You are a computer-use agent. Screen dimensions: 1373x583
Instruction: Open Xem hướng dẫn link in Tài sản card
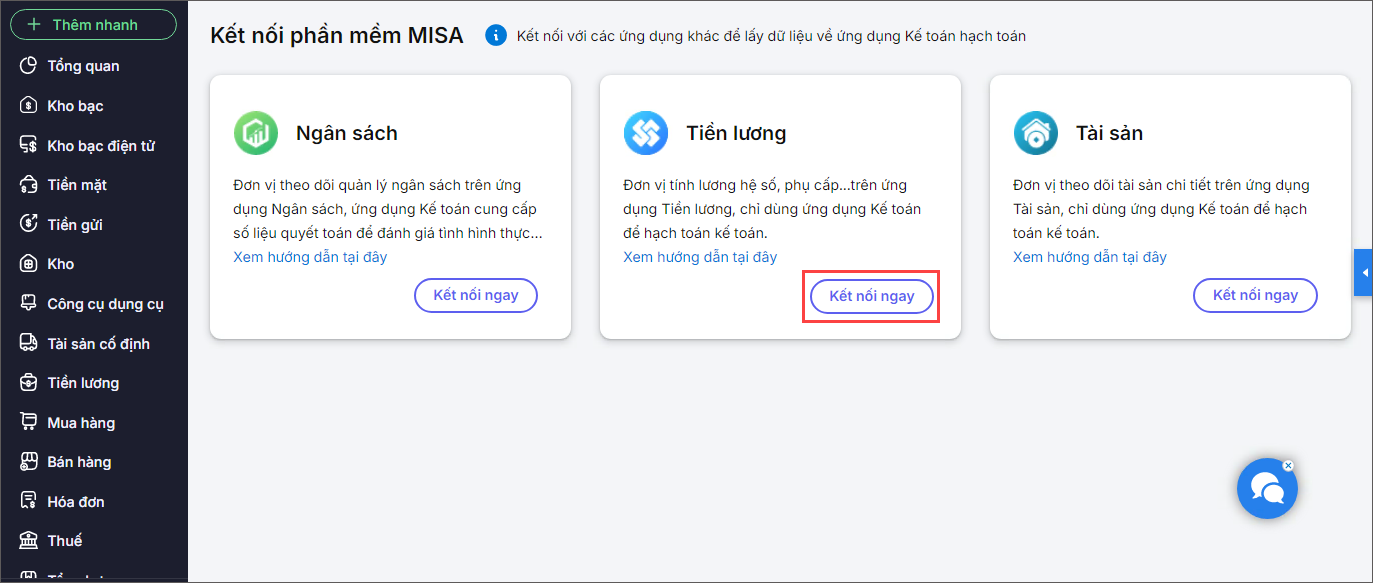click(1090, 257)
